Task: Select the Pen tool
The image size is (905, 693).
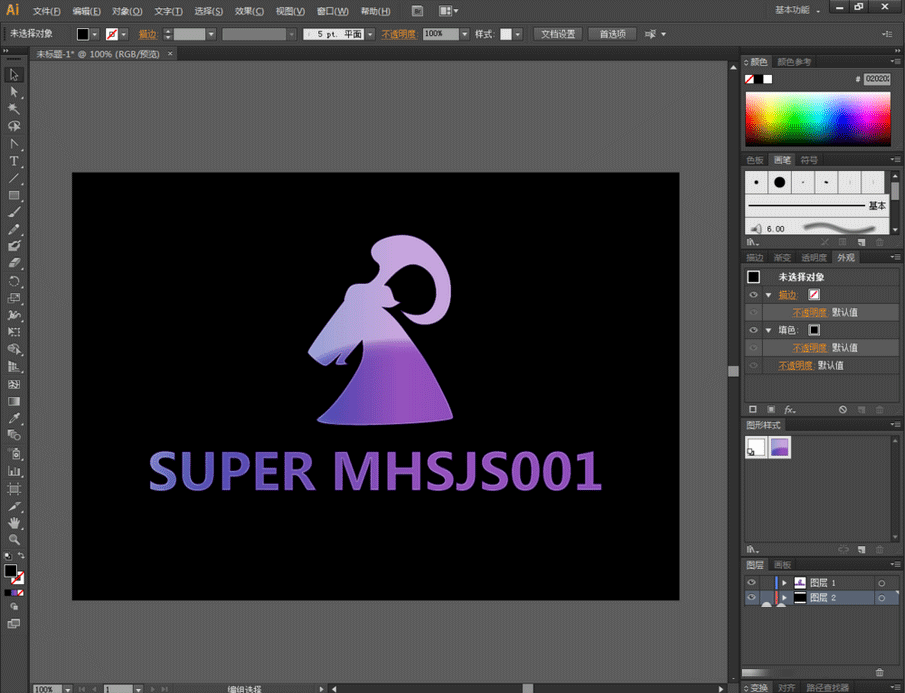Action: click(x=14, y=144)
